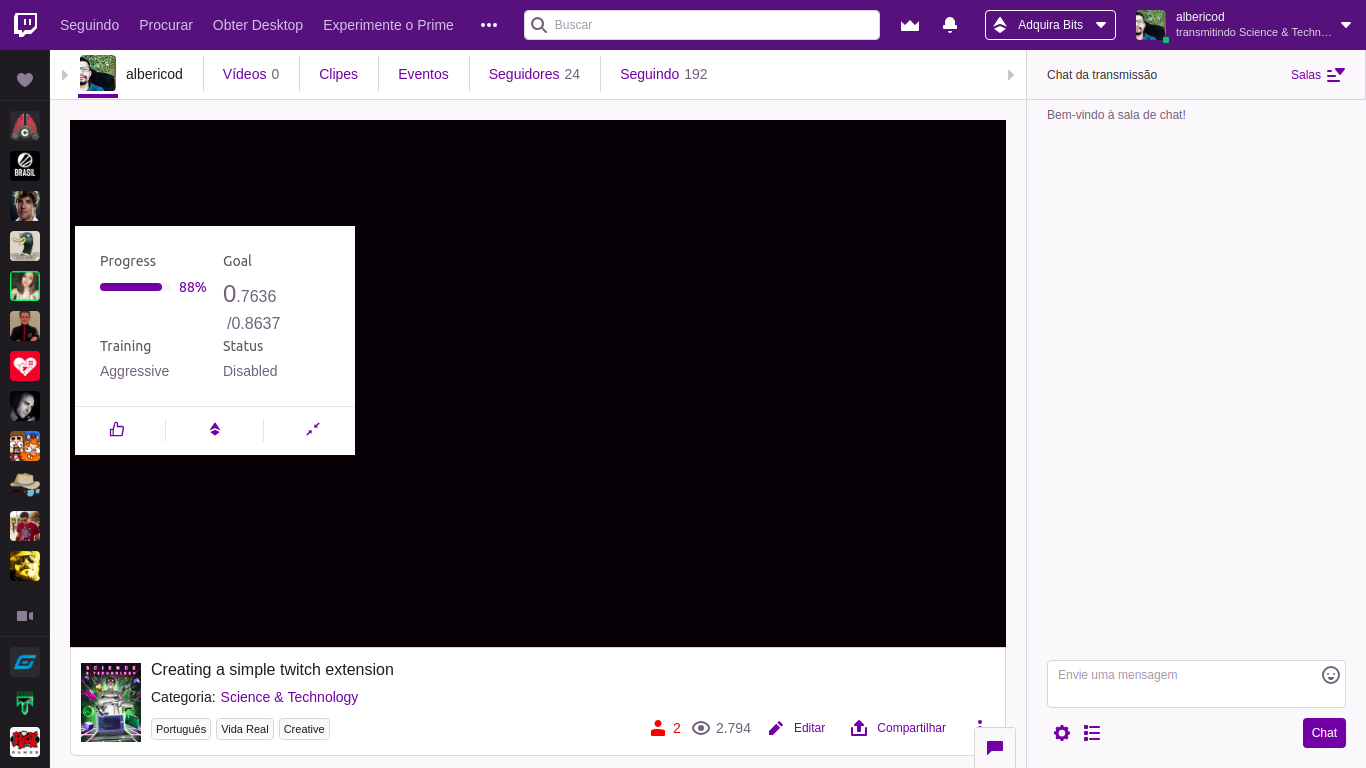Open the Eventos tab
Screen dimensions: 1366x768
click(423, 74)
